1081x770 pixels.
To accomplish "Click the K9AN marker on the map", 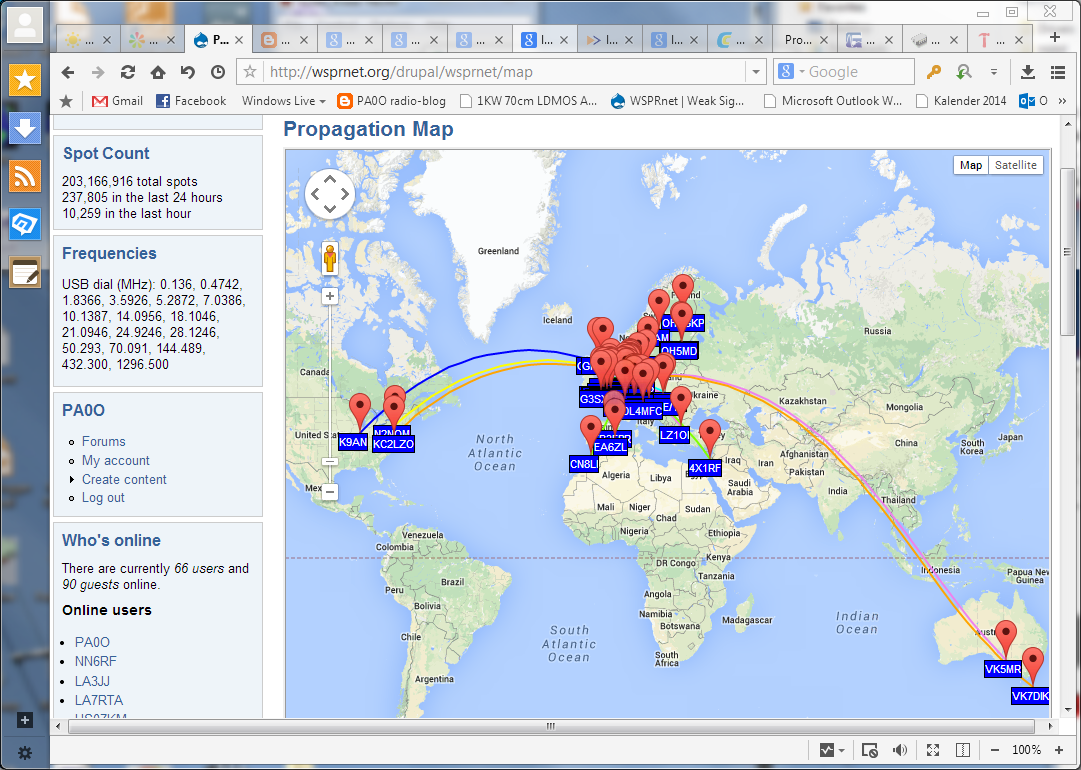I will click(360, 413).
